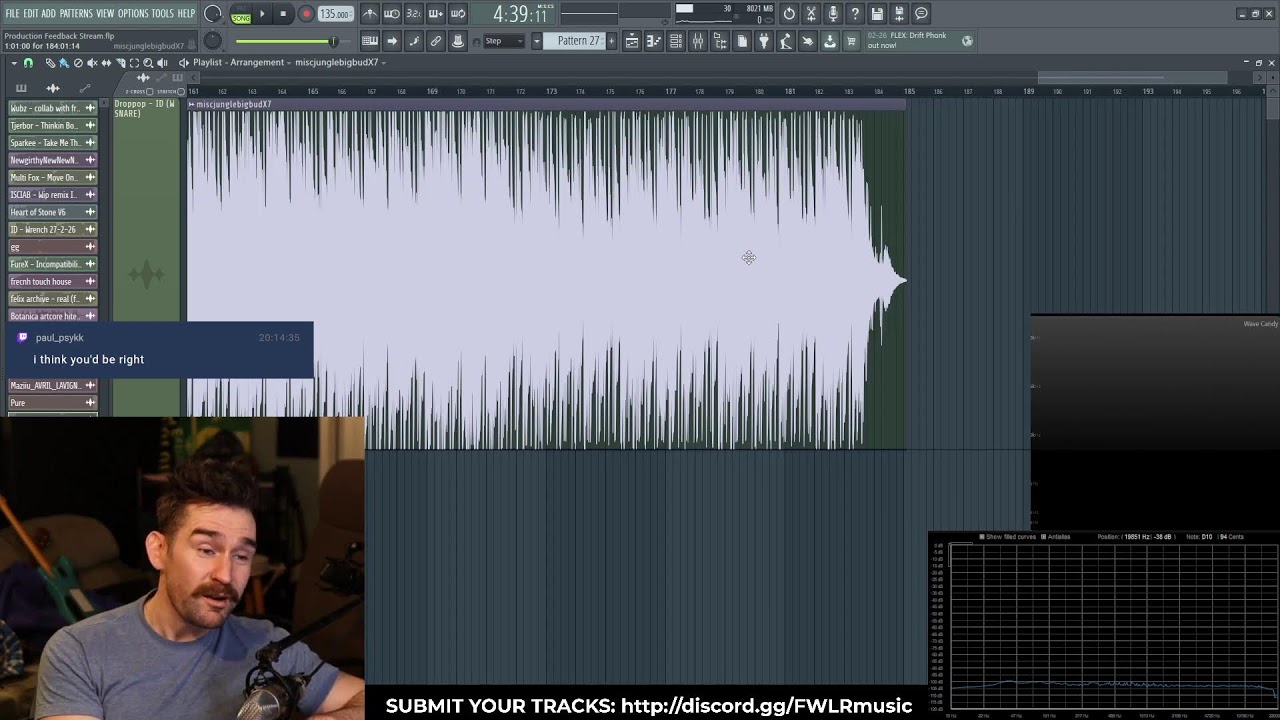Open help question mark icon
Viewport: 1280px width, 720px height.
click(x=855, y=14)
